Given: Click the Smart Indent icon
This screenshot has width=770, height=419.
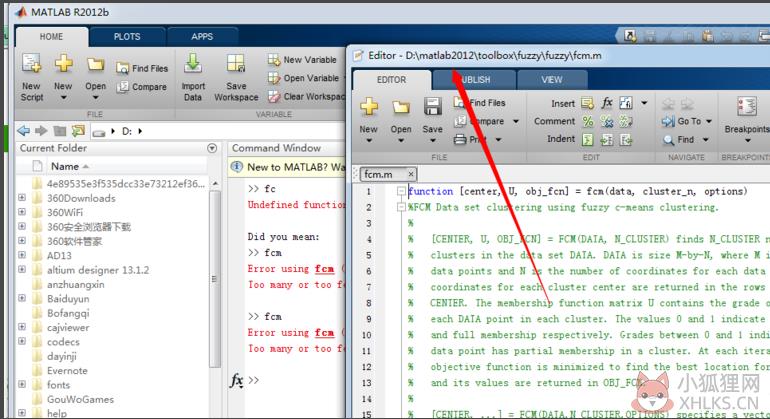Looking at the screenshot, I should tap(588, 140).
